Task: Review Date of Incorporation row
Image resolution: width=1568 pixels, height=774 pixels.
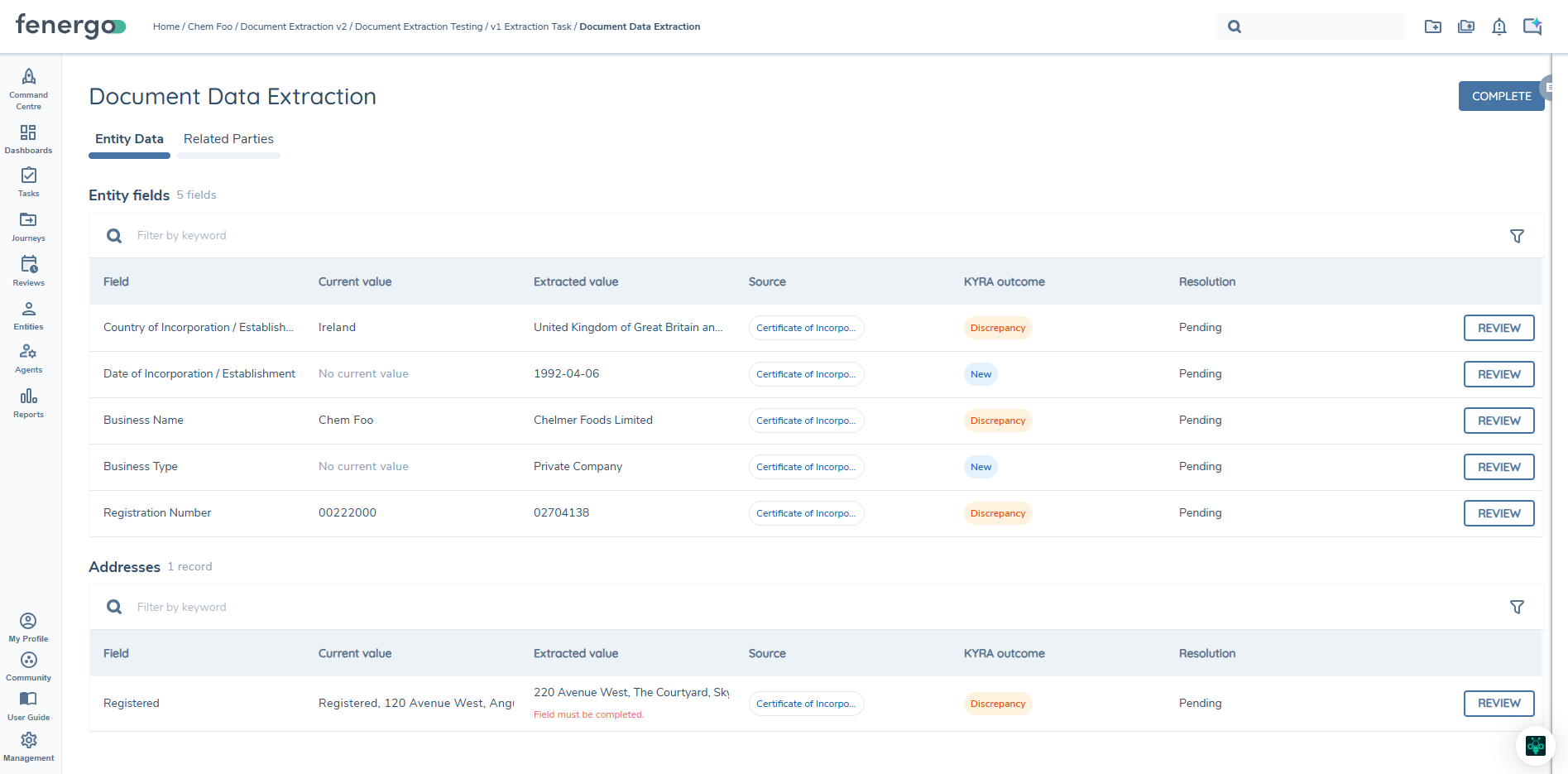Action: [x=1498, y=374]
